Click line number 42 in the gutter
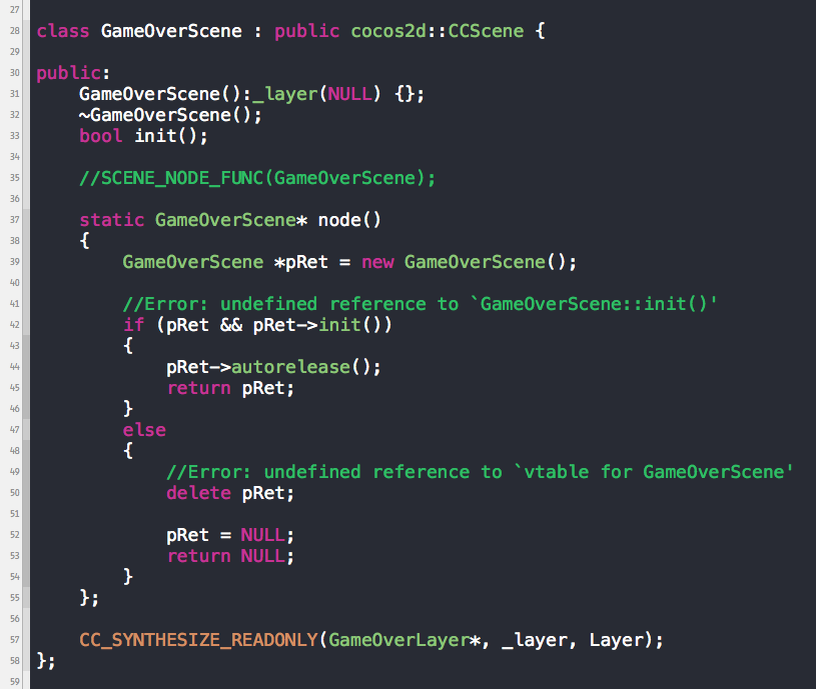Screen dimensions: 816x689 15,325
